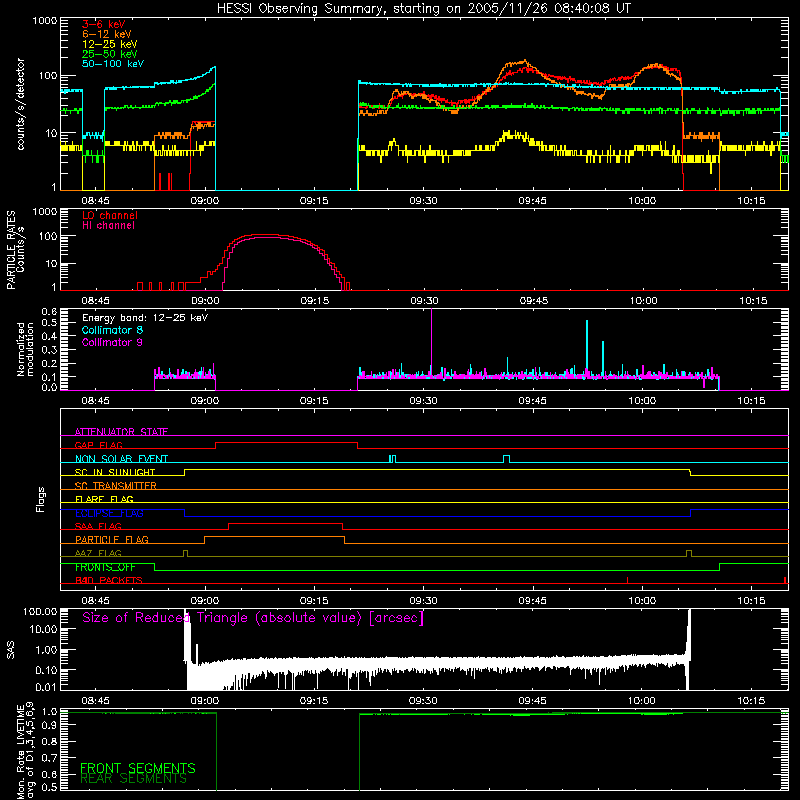Click the Normalized modulation axis label
This screenshot has width=800, height=800.
tap(25, 349)
